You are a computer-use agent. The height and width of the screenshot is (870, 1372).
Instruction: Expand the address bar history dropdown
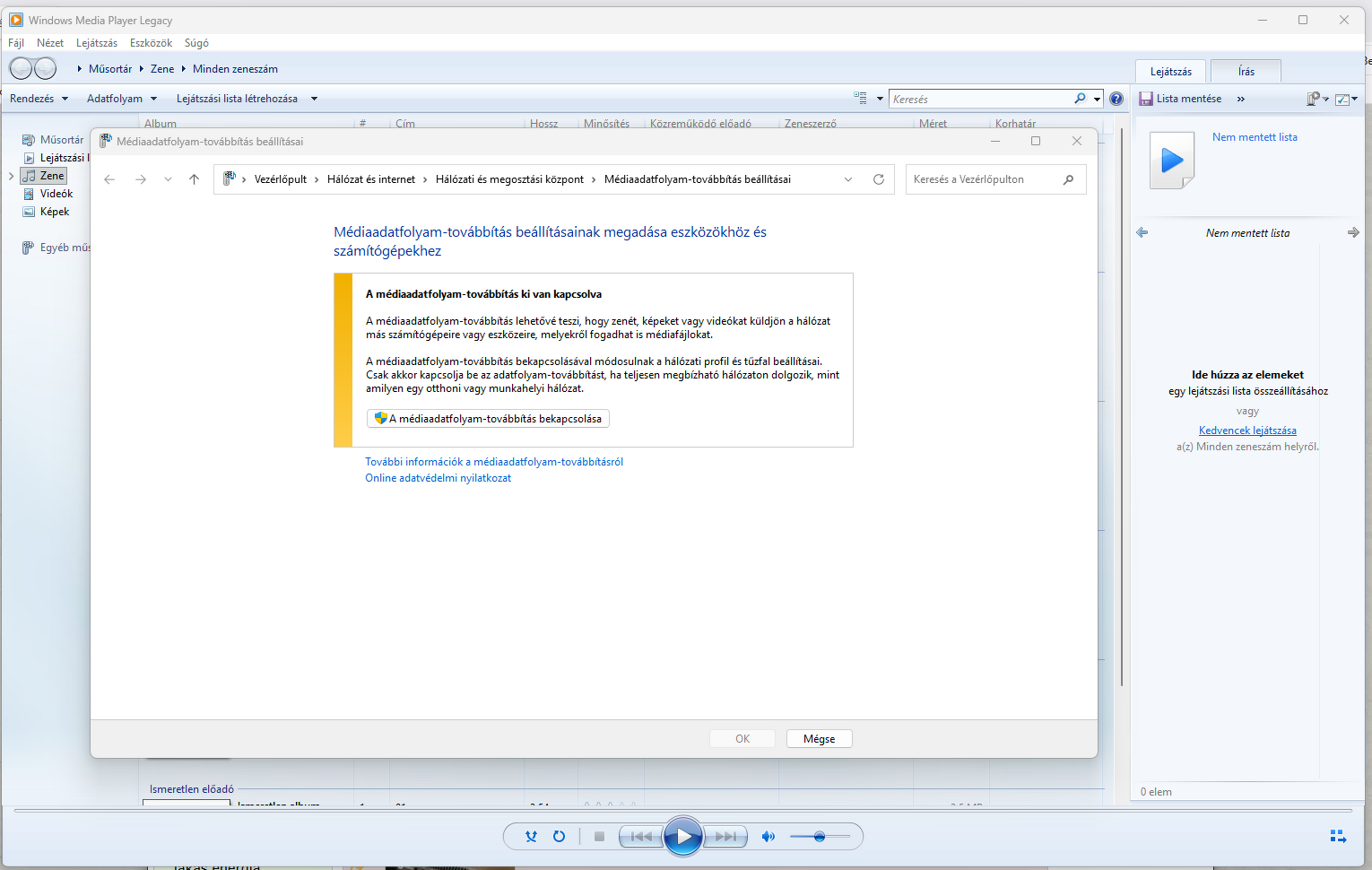tap(848, 179)
